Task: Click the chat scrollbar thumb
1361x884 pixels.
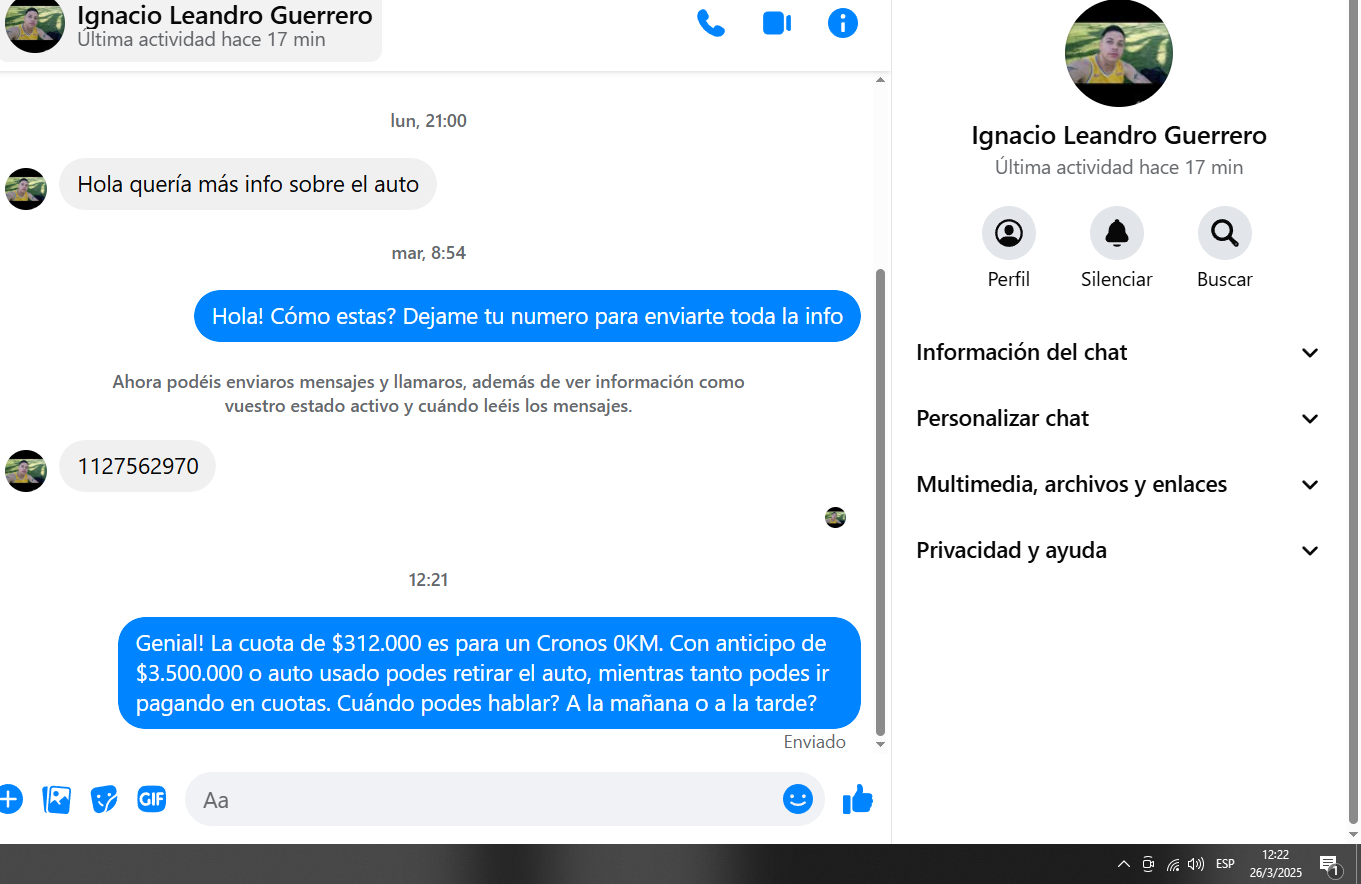Action: [881, 501]
